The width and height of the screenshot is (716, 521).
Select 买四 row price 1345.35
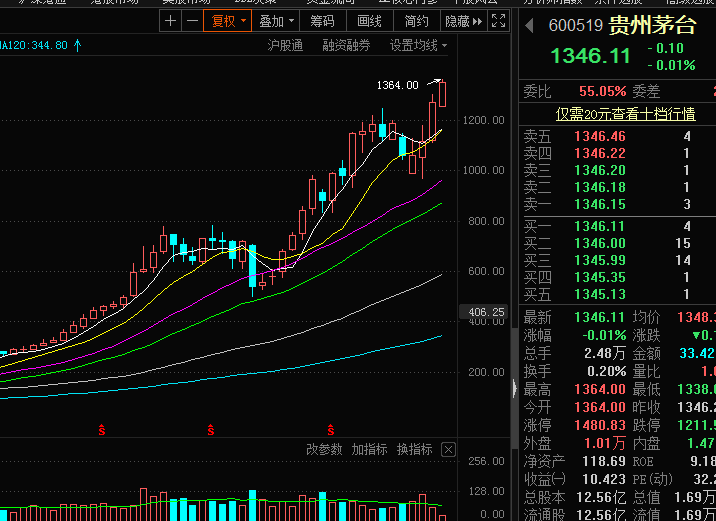(x=600, y=278)
